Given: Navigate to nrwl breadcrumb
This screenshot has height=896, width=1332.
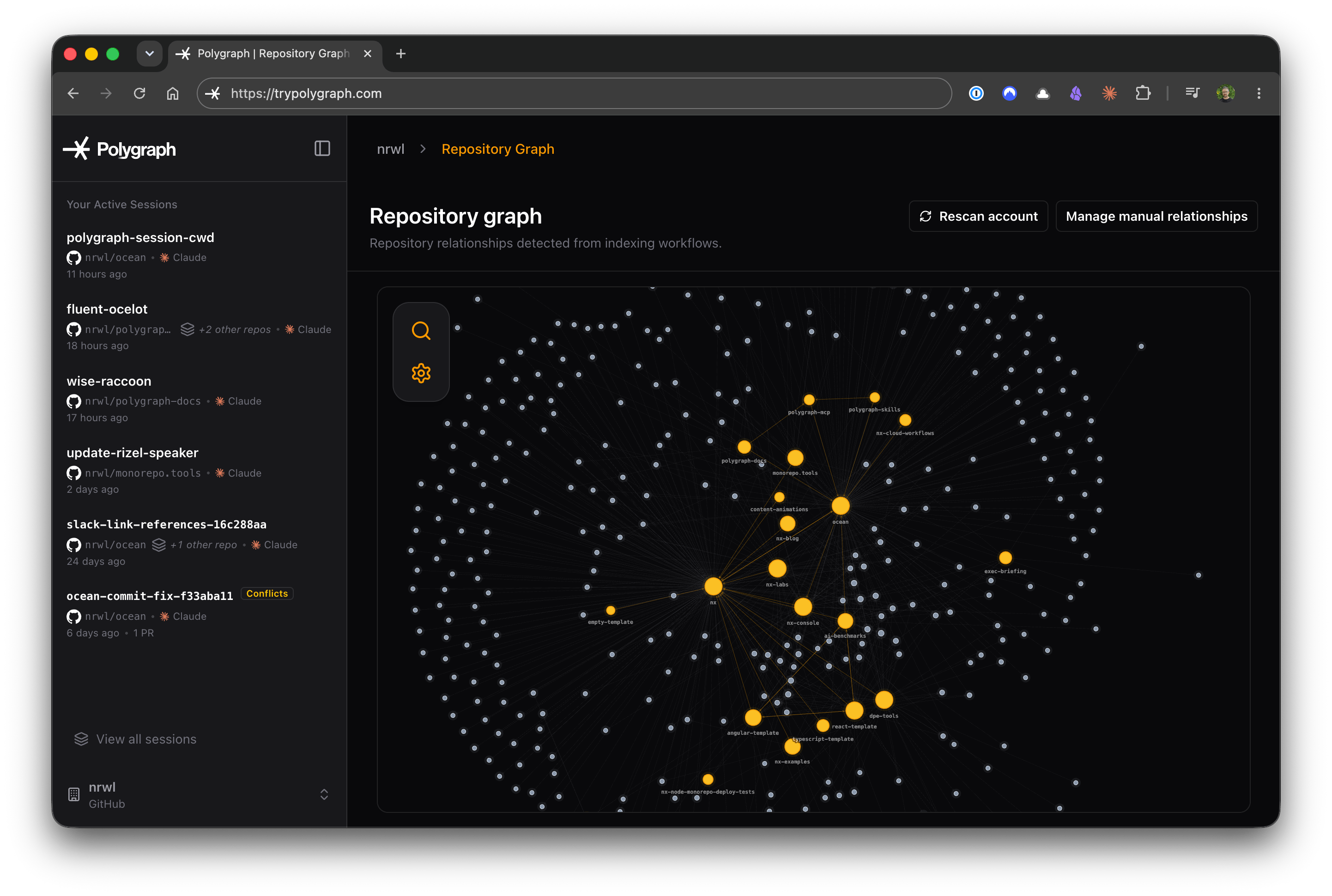Looking at the screenshot, I should (391, 149).
